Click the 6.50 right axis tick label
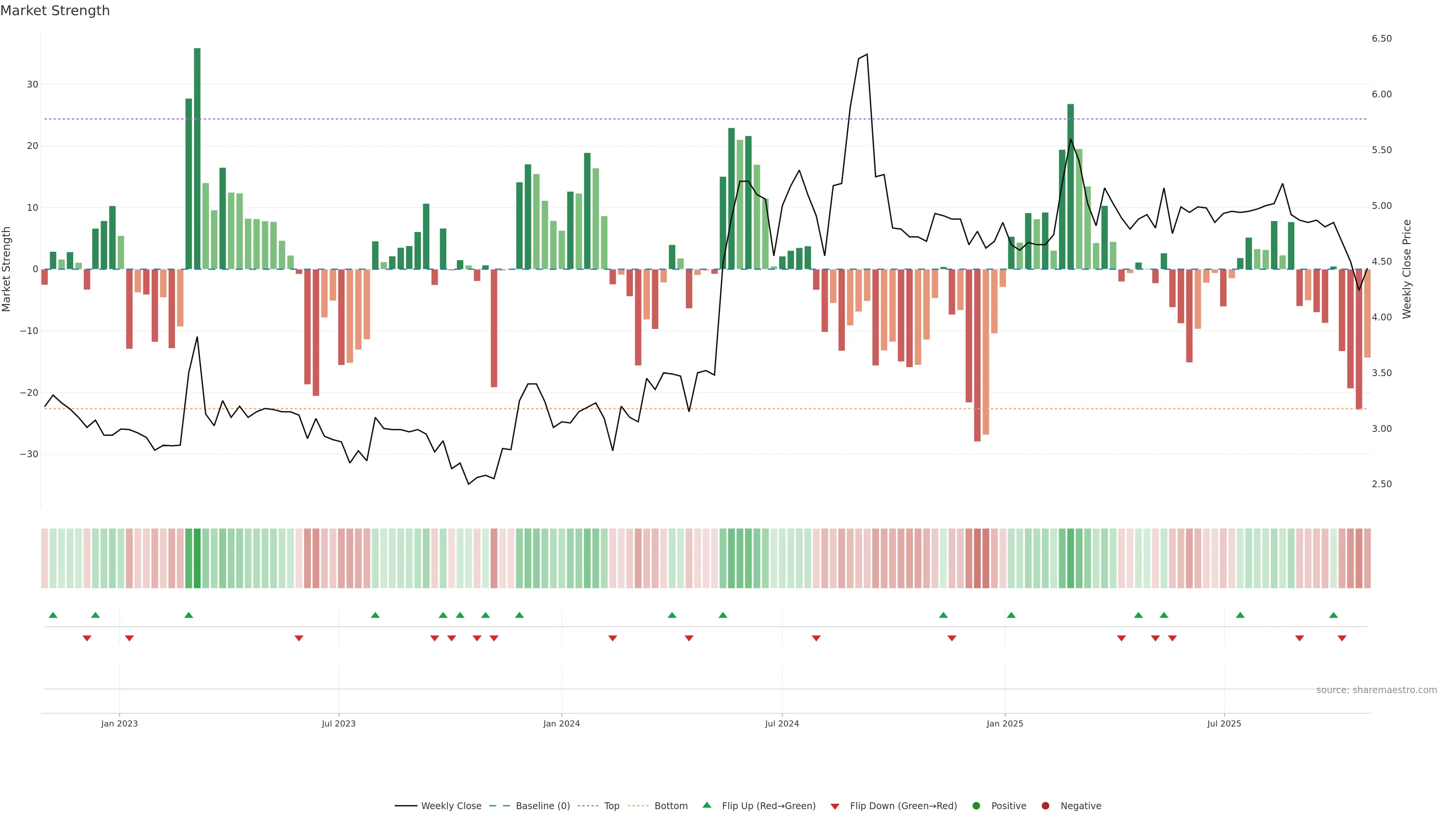The height and width of the screenshot is (819, 1456). 1381,38
